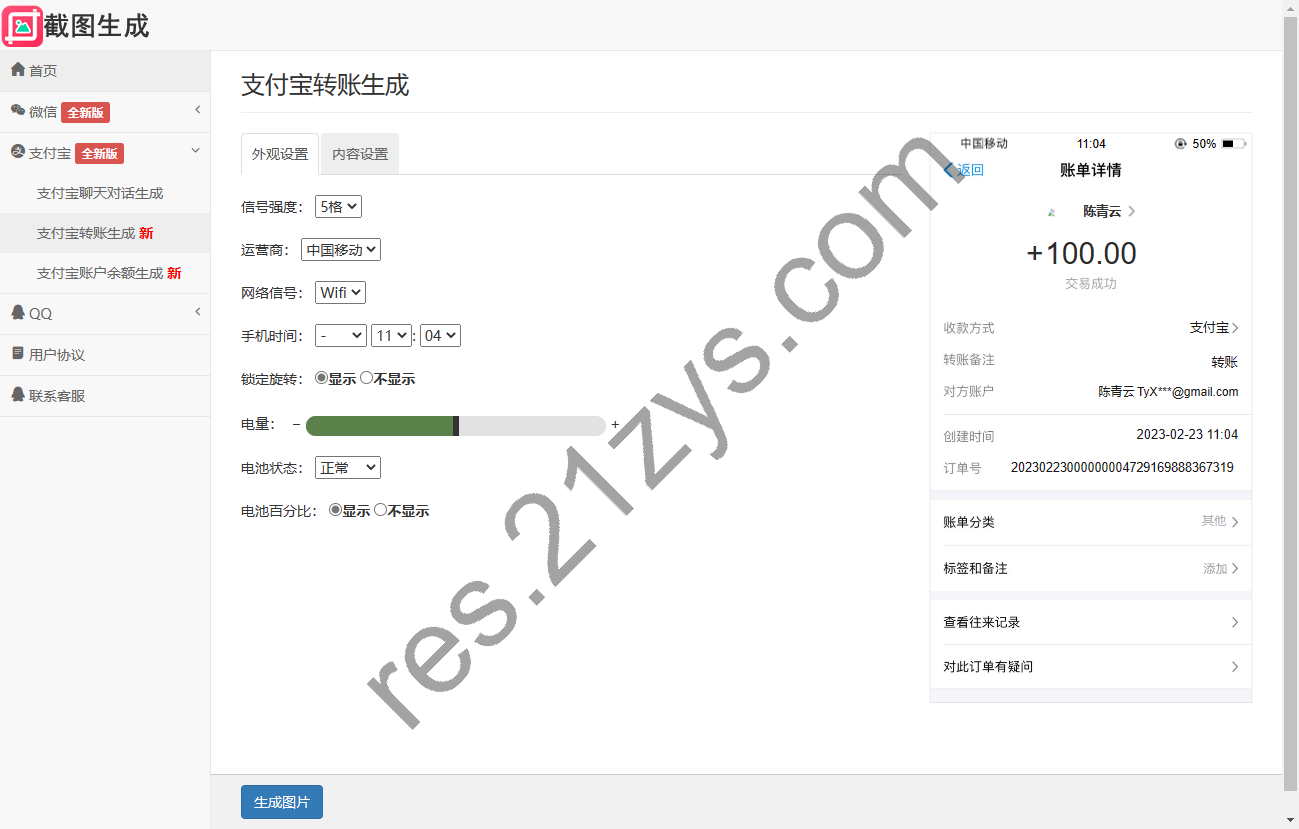Image resolution: width=1299 pixels, height=829 pixels.
Task: Click the 交易成功 status text
Action: tap(1090, 284)
